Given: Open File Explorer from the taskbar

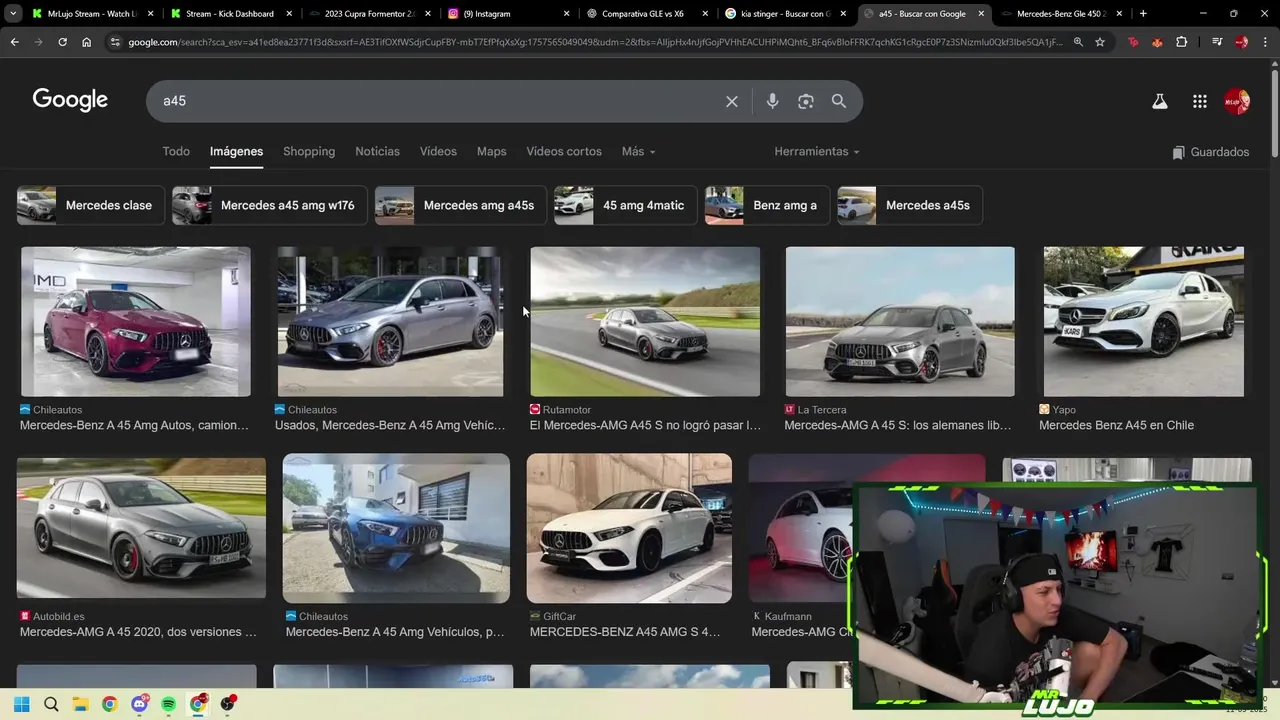Looking at the screenshot, I should [80, 704].
